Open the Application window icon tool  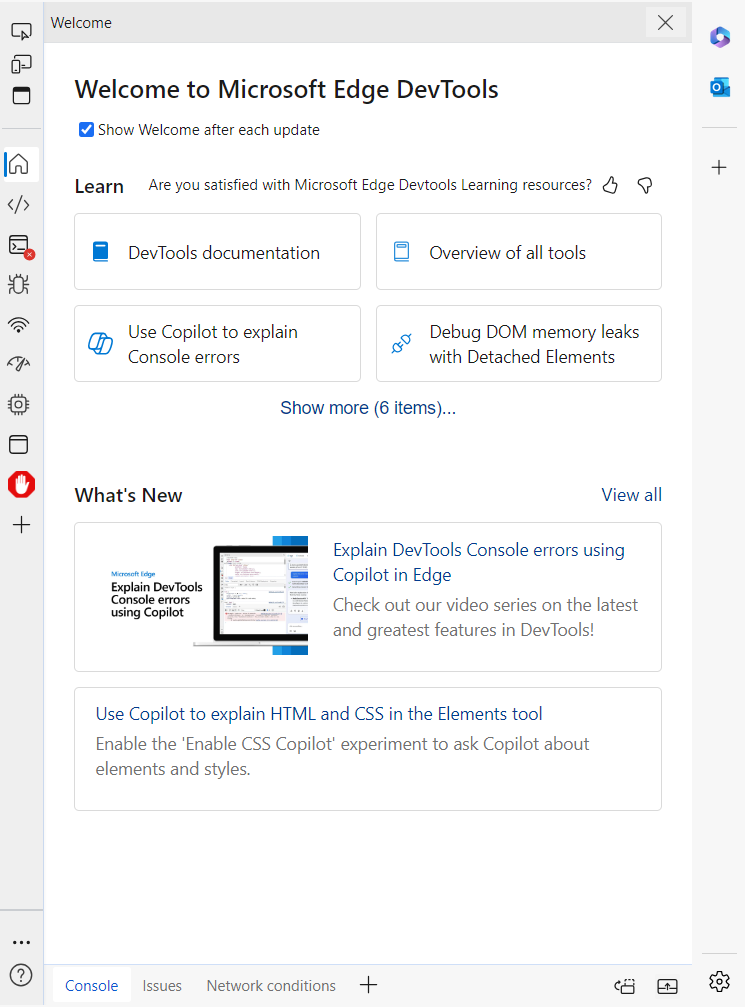point(19,444)
